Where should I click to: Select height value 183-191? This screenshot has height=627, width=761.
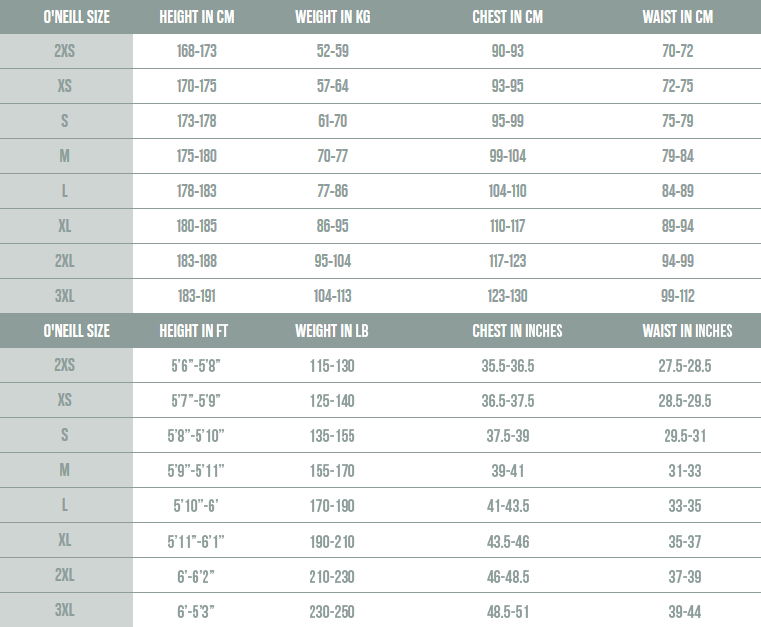[197, 296]
